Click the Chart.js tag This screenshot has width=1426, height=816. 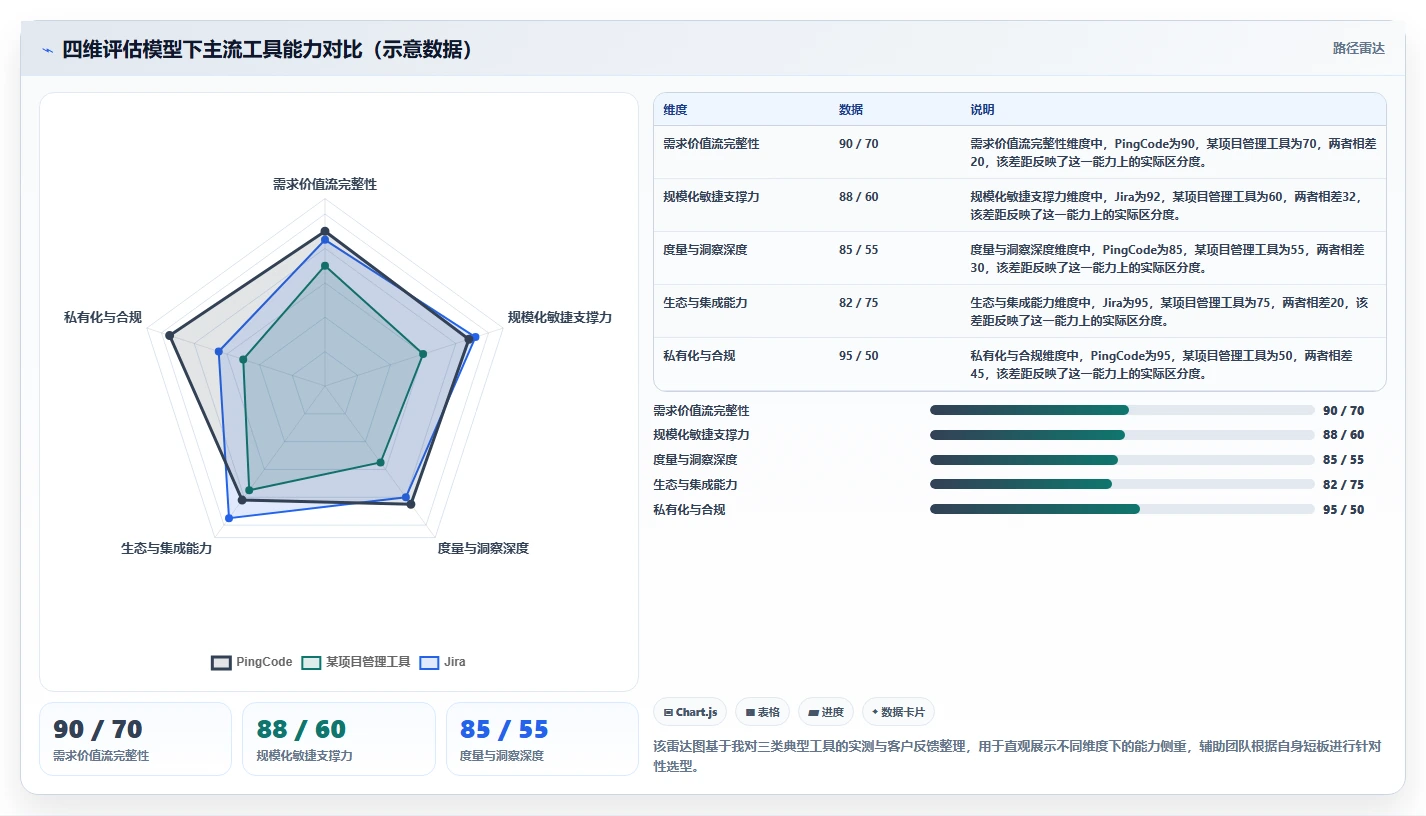tap(690, 712)
